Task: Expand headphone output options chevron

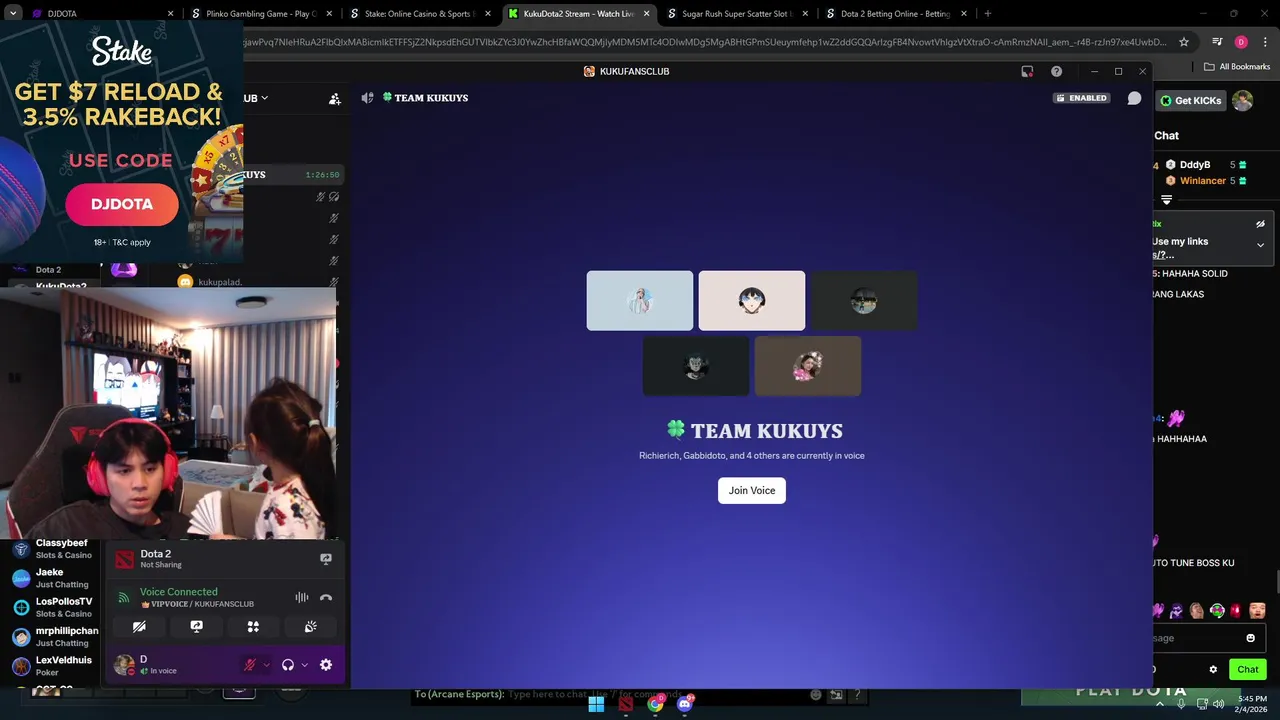Action: click(304, 665)
